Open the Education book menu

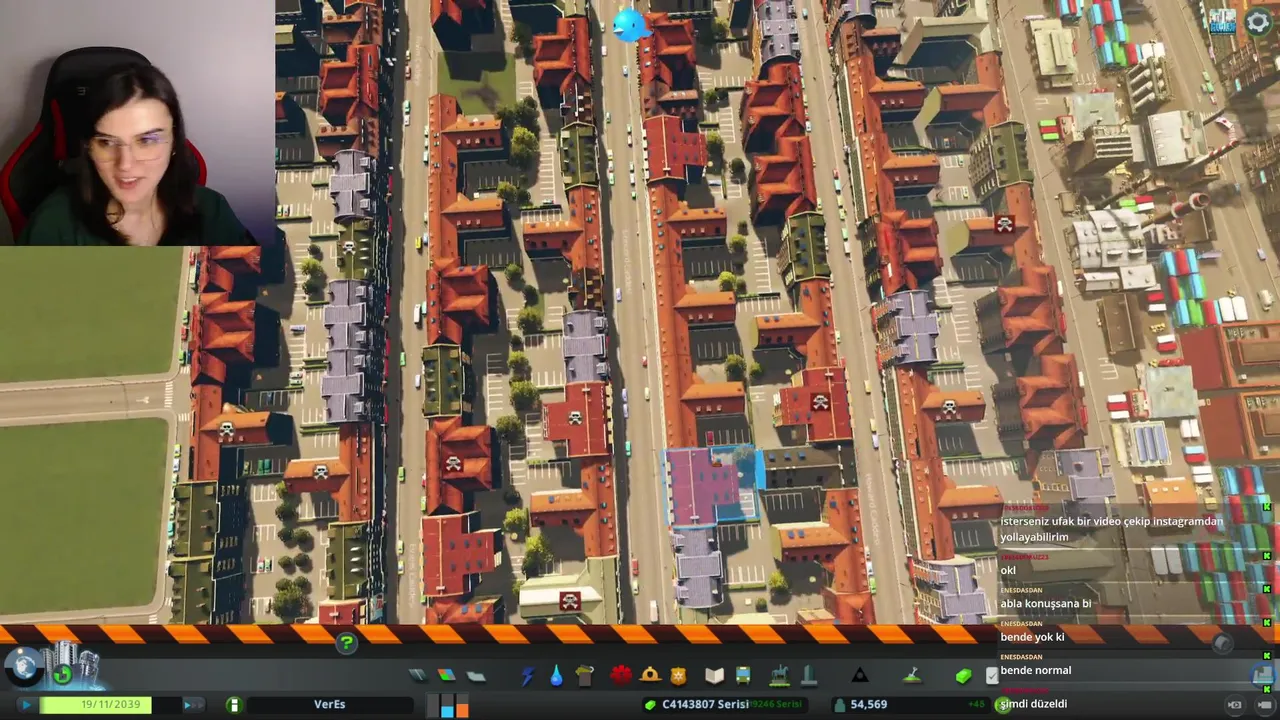(x=714, y=676)
